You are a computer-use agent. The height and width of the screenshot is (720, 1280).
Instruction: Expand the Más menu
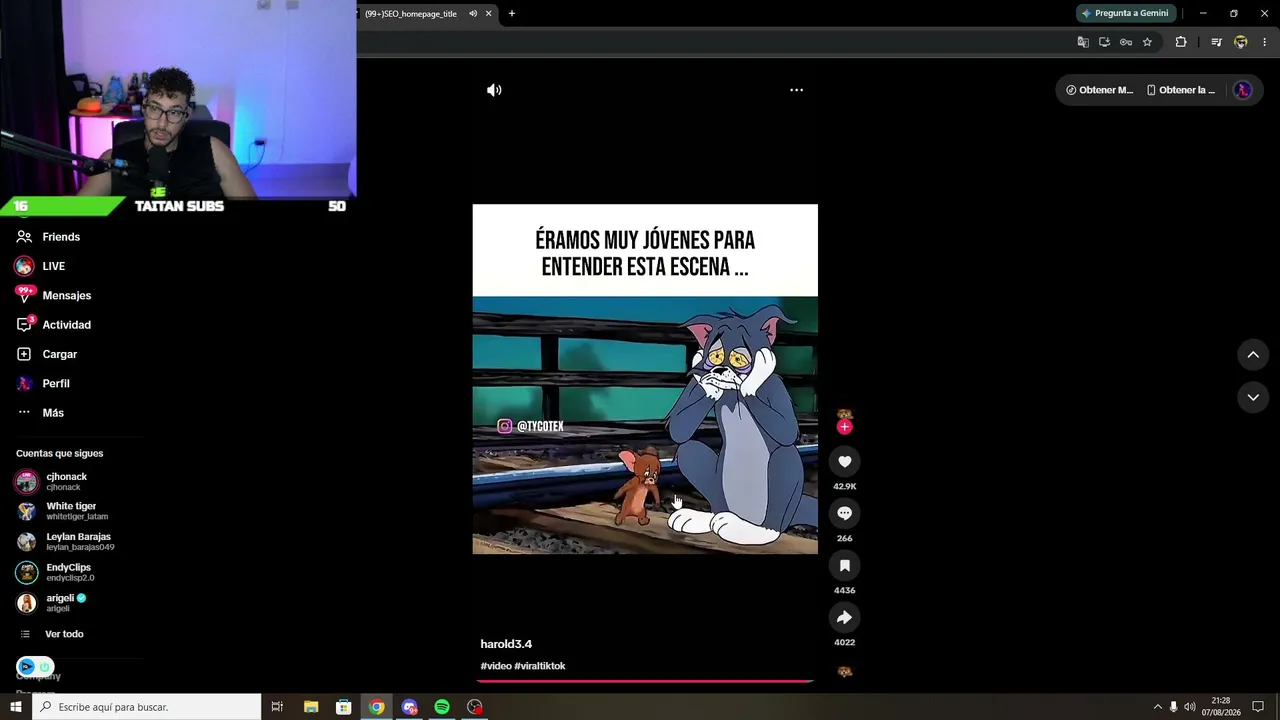click(x=40, y=413)
